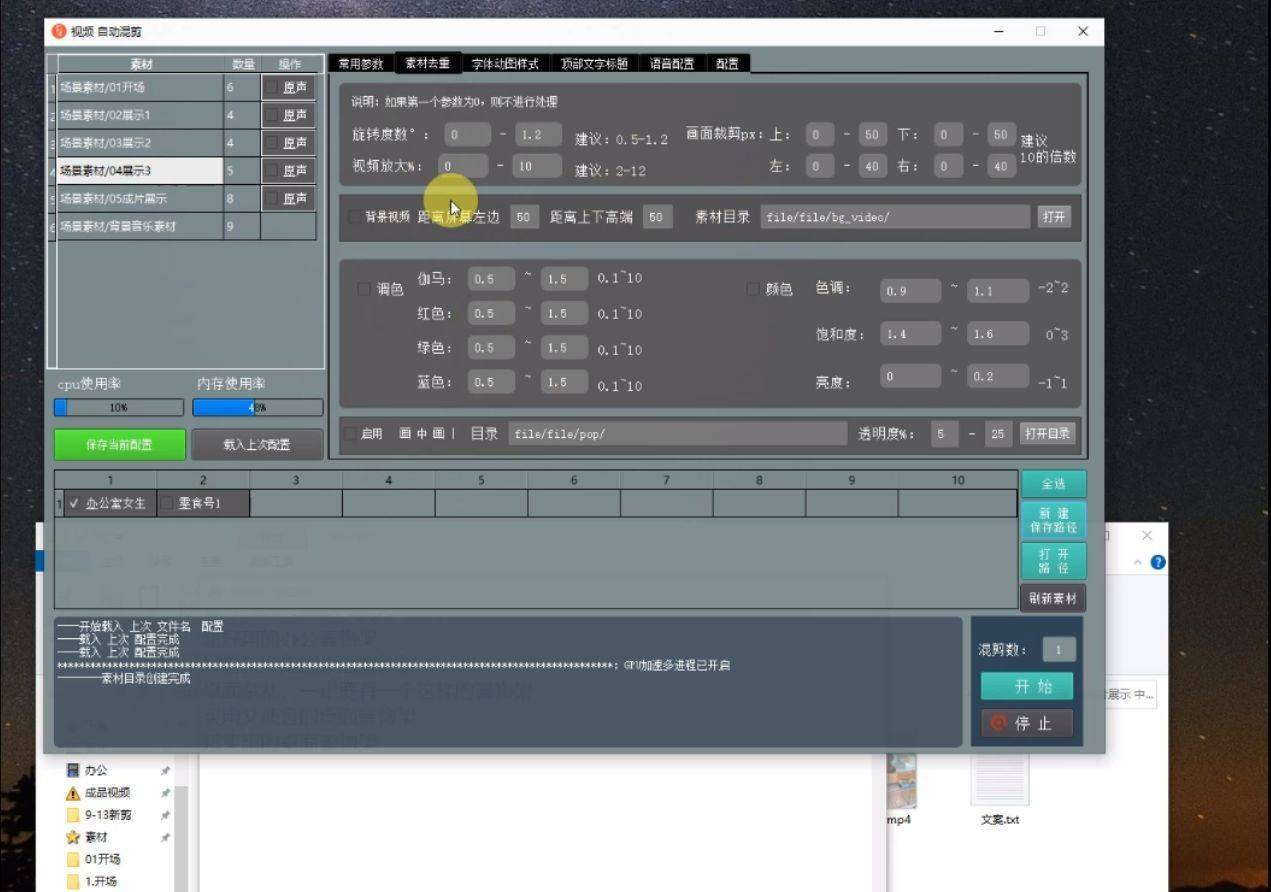1271x892 pixels.
Task: Open help icon in background Explorer window
Action: (x=1158, y=562)
